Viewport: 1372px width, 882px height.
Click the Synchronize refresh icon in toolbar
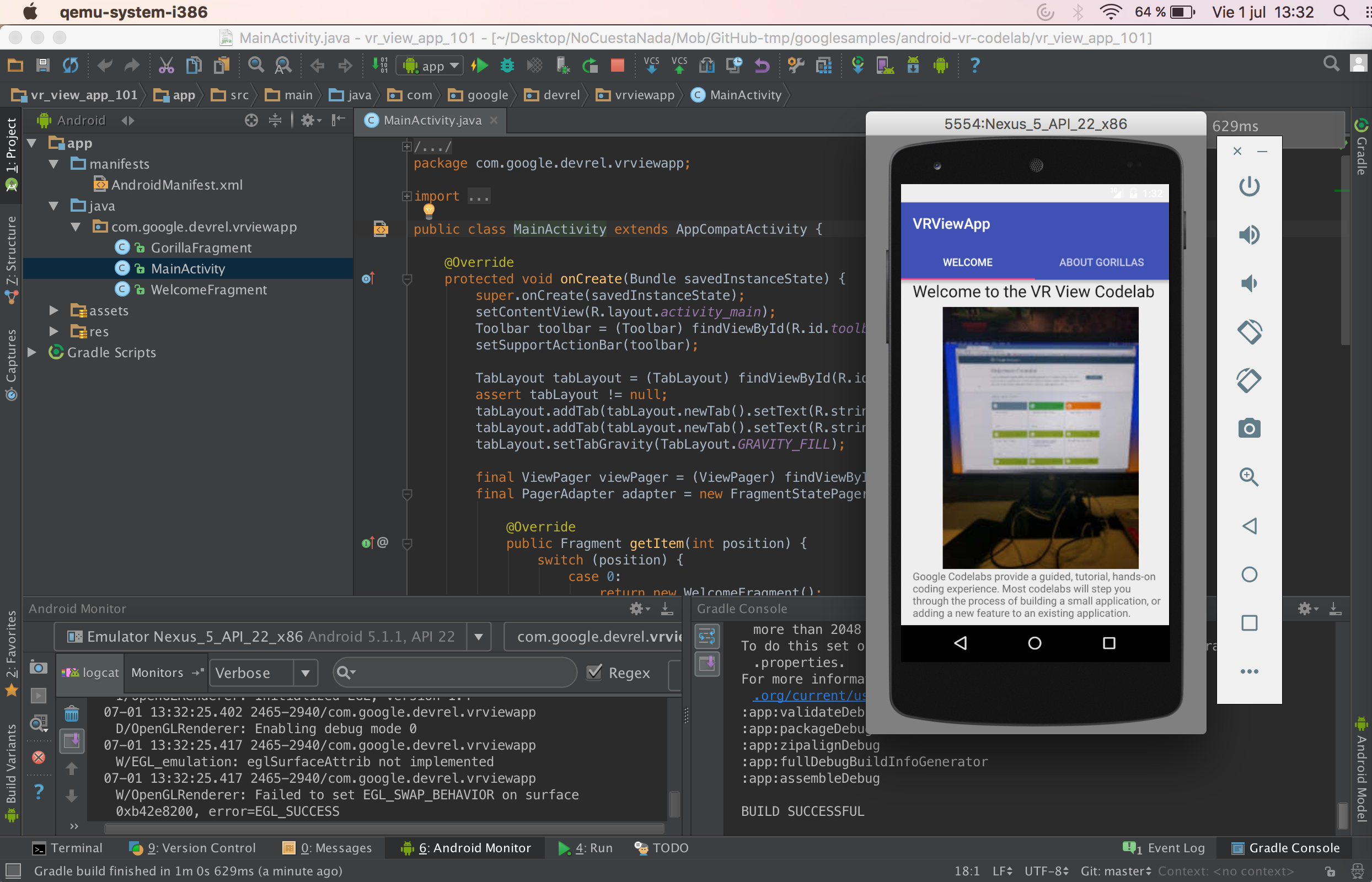71,65
